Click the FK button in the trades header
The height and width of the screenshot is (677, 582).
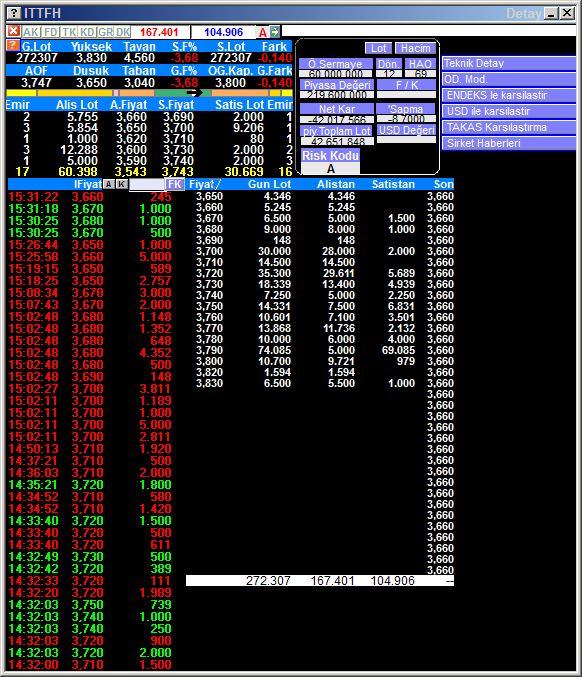click(175, 184)
